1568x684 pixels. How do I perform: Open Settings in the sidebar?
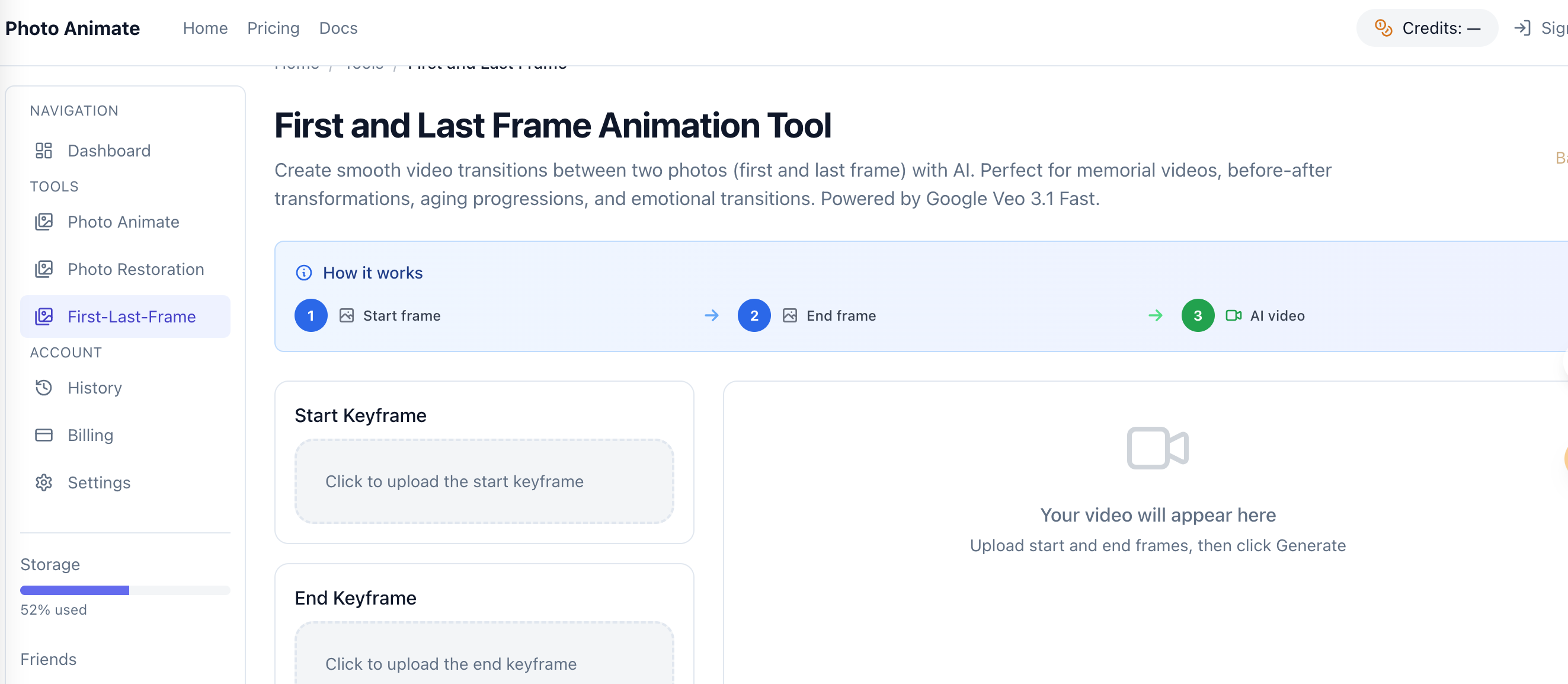pyautogui.click(x=126, y=483)
